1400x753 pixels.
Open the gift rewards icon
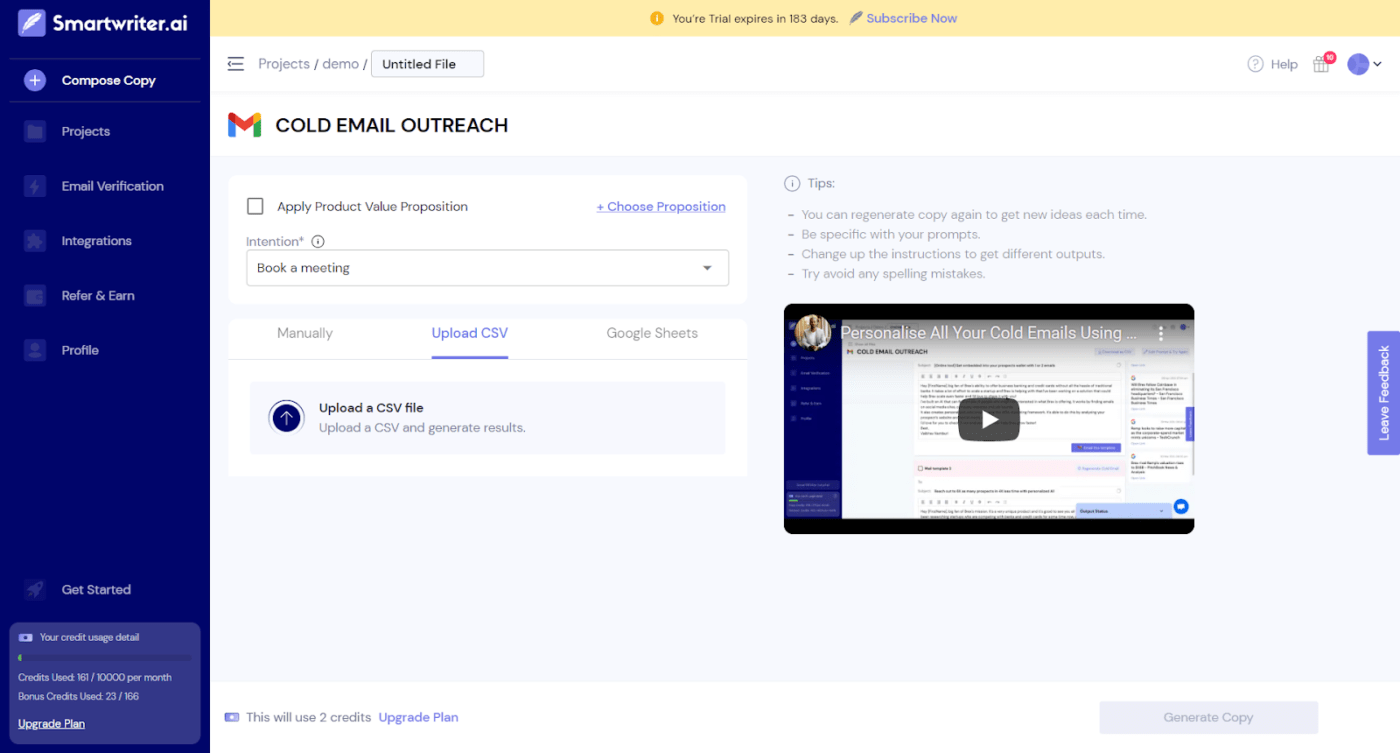pos(1322,64)
